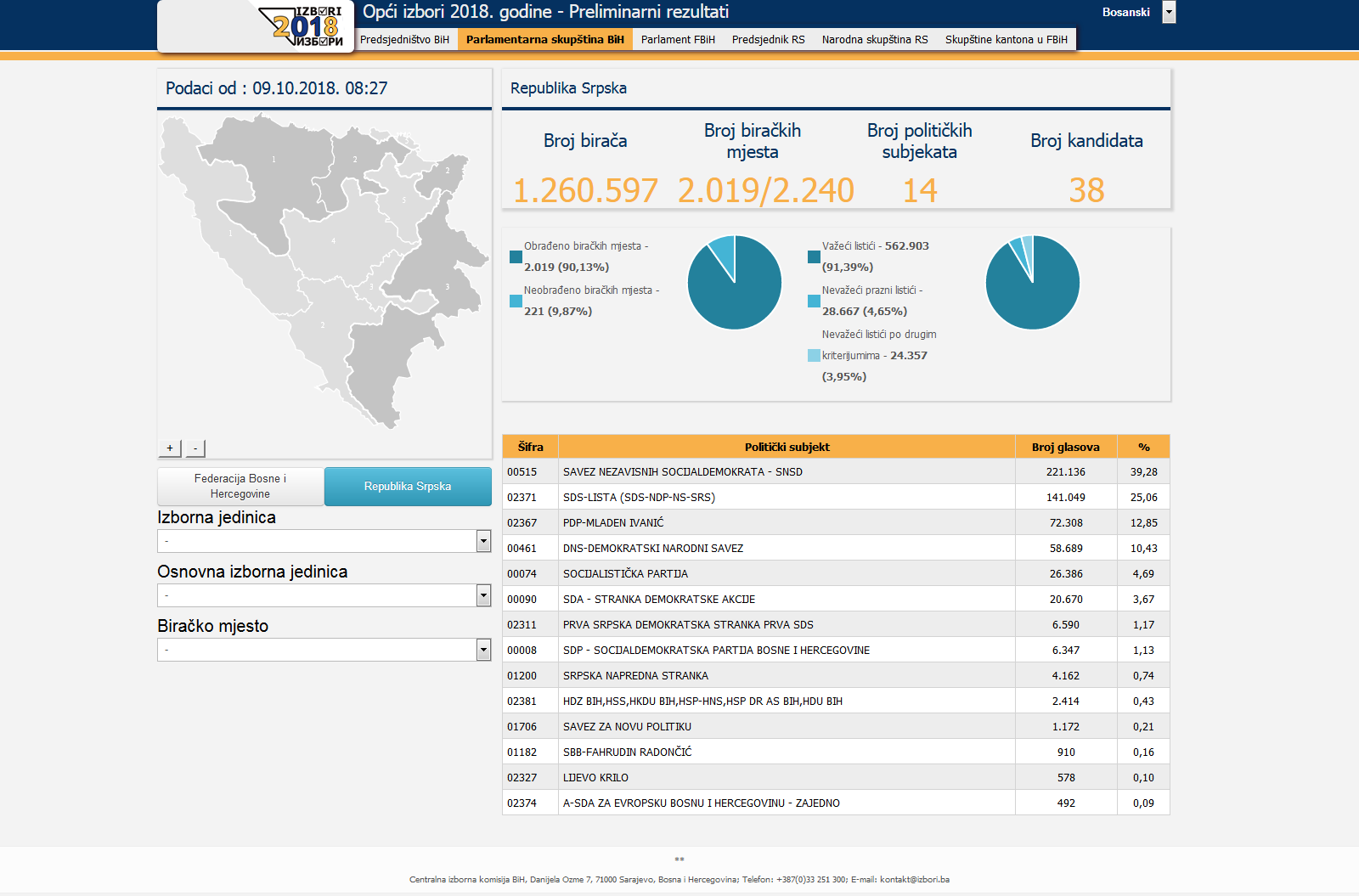Switch to Predsjedništvo BiH tab

(404, 39)
